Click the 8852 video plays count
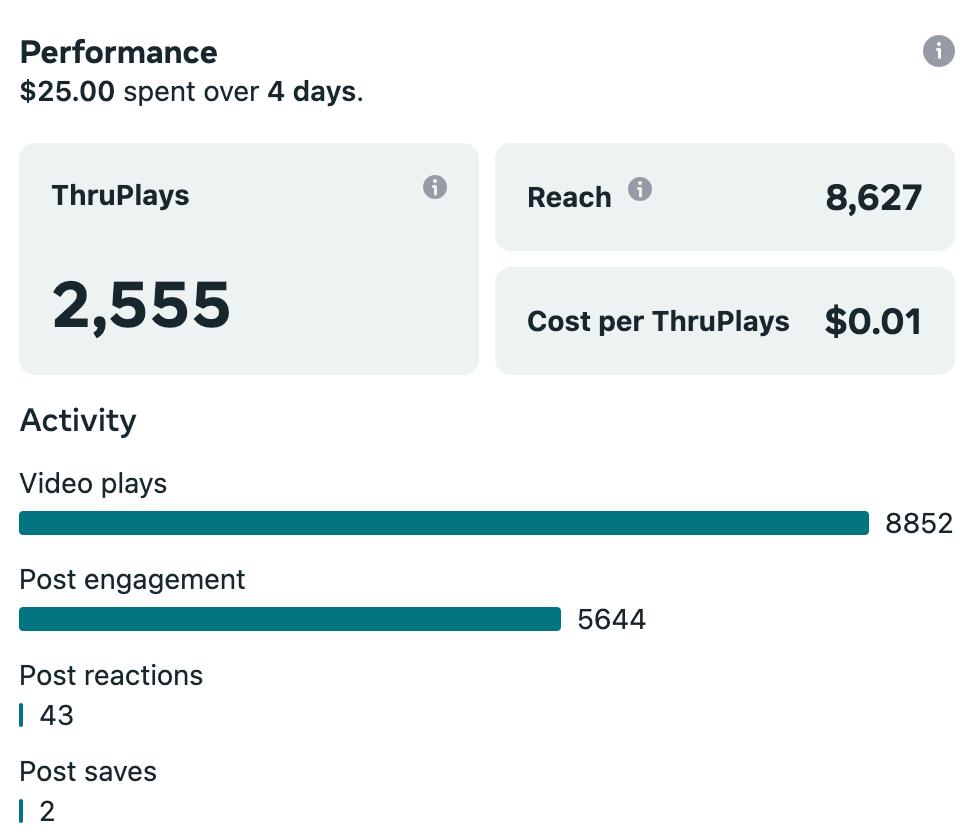Screen dimensions: 978x840 [918, 523]
